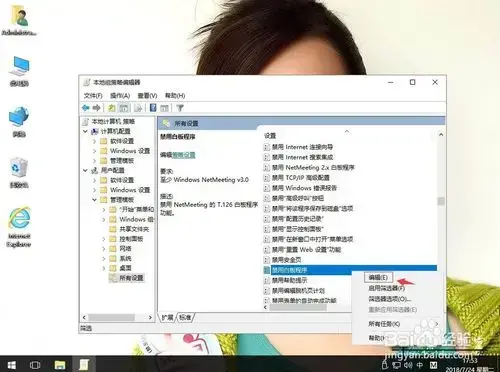This screenshot has width=500, height=372.
Task: Click the Back arrow in the toolbar
Action: [x=86, y=108]
